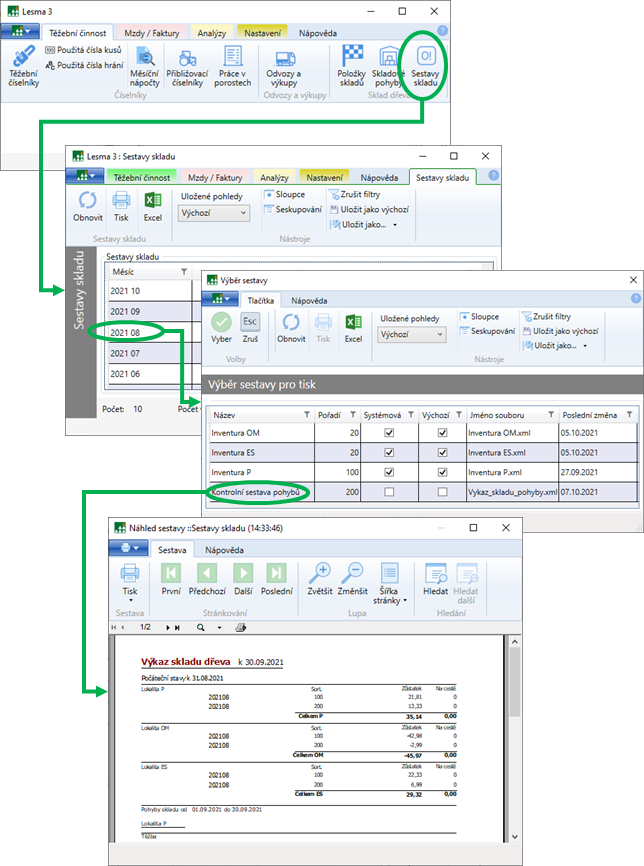
Task: Open Sestavy skladu in the Lesma 3 ribbon
Action: pos(425,68)
